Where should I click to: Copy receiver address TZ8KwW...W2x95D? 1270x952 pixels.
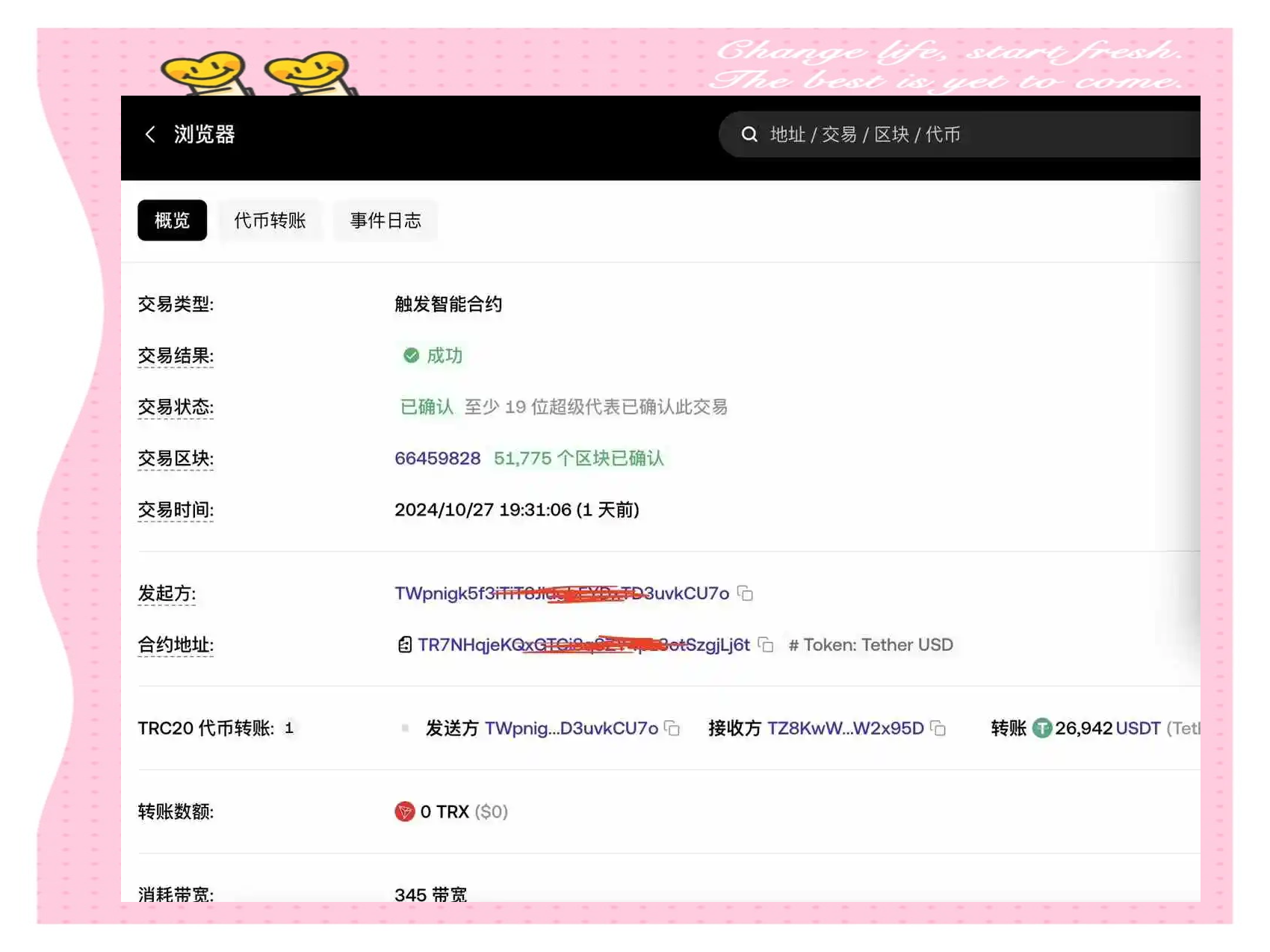point(938,729)
